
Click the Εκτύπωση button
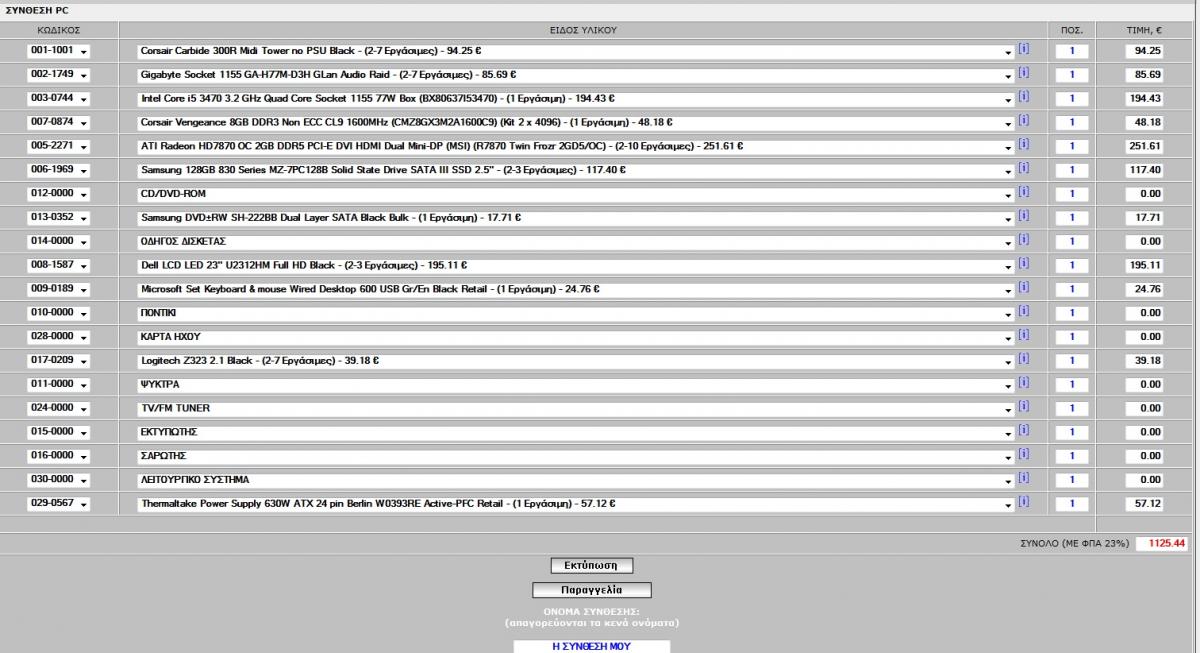pos(591,564)
